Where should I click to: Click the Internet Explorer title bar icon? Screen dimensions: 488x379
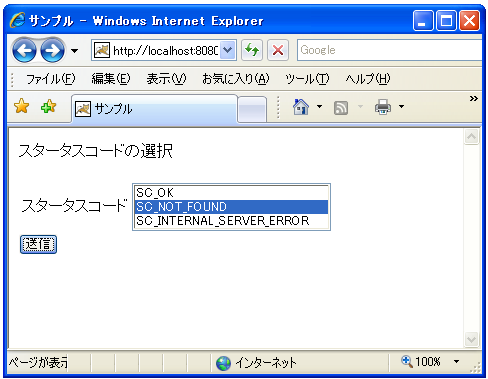click(x=17, y=20)
